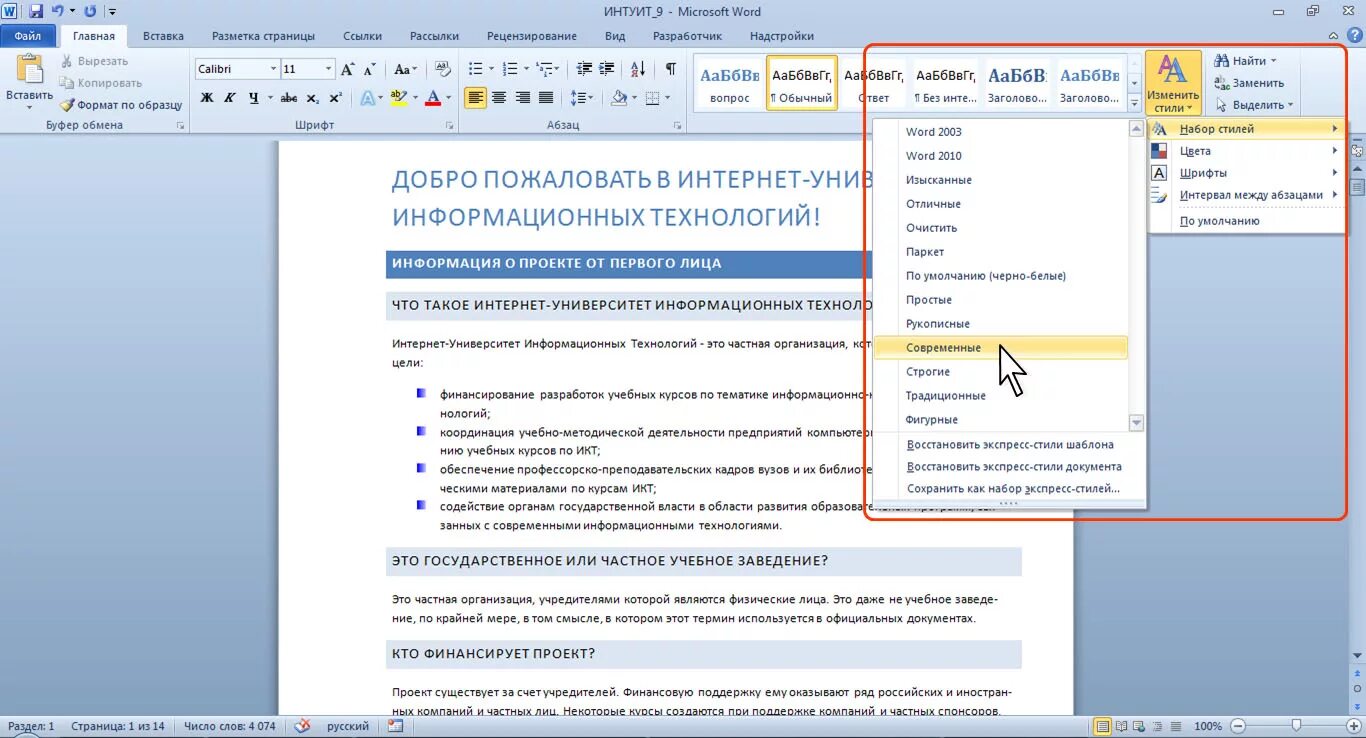1366x738 pixels.
Task: Click the zoom slider handle
Action: coord(1296,726)
